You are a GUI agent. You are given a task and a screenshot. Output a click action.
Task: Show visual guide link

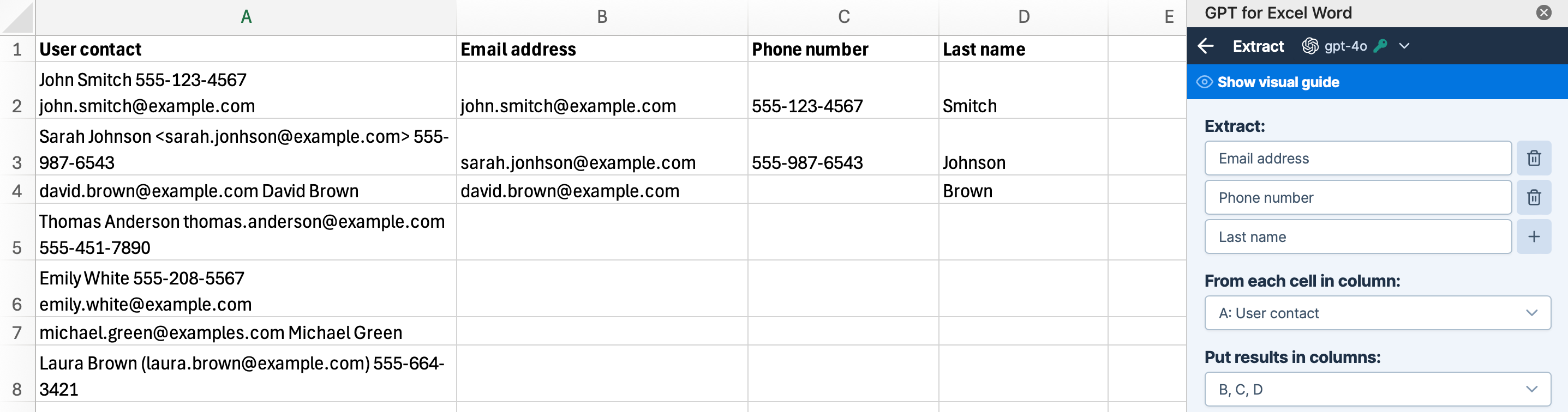point(1278,82)
